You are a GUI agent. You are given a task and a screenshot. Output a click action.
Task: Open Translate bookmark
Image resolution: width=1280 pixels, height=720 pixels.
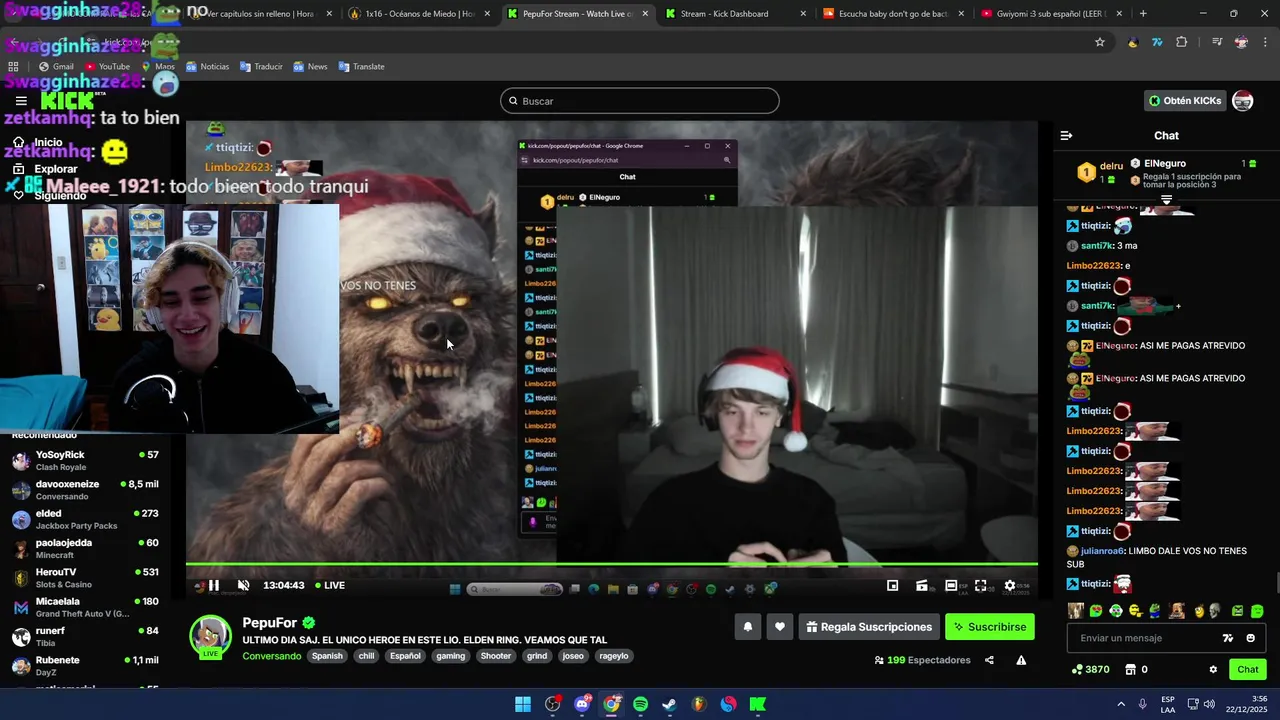tap(361, 67)
